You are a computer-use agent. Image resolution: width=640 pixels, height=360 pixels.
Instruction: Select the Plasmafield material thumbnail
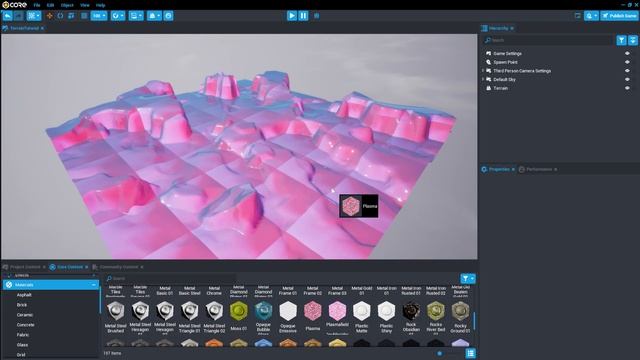[337, 311]
